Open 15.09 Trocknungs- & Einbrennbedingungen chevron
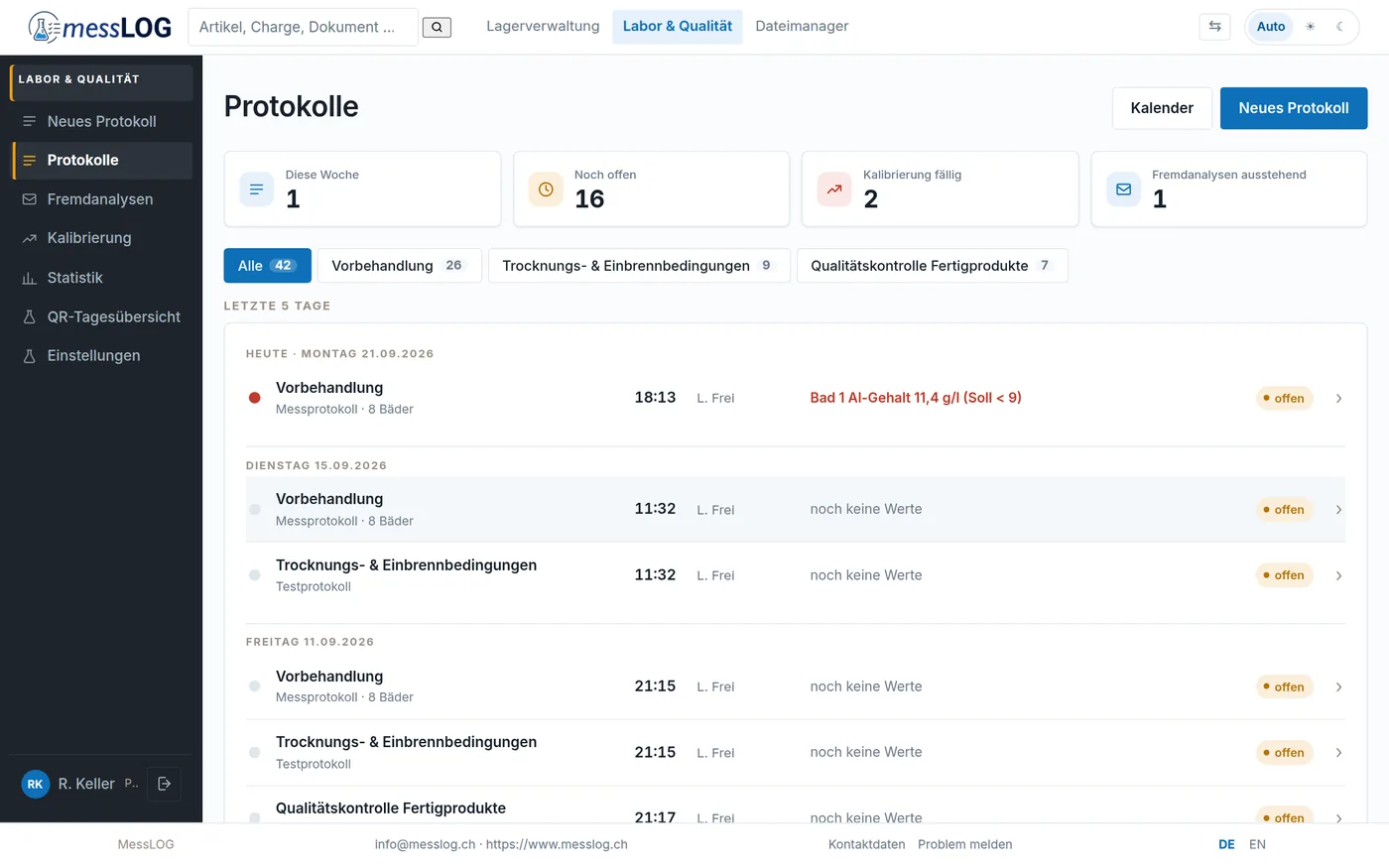1389x868 pixels. pyautogui.click(x=1338, y=575)
